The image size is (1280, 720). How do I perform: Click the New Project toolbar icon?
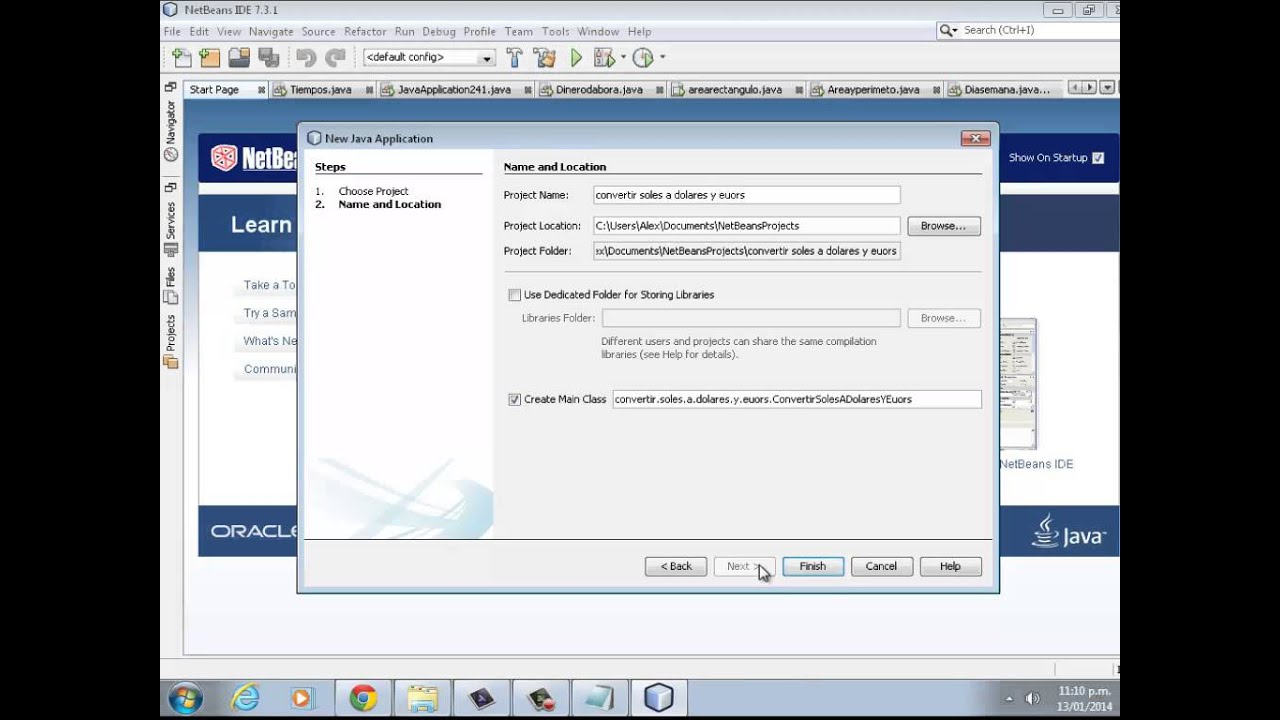209,57
